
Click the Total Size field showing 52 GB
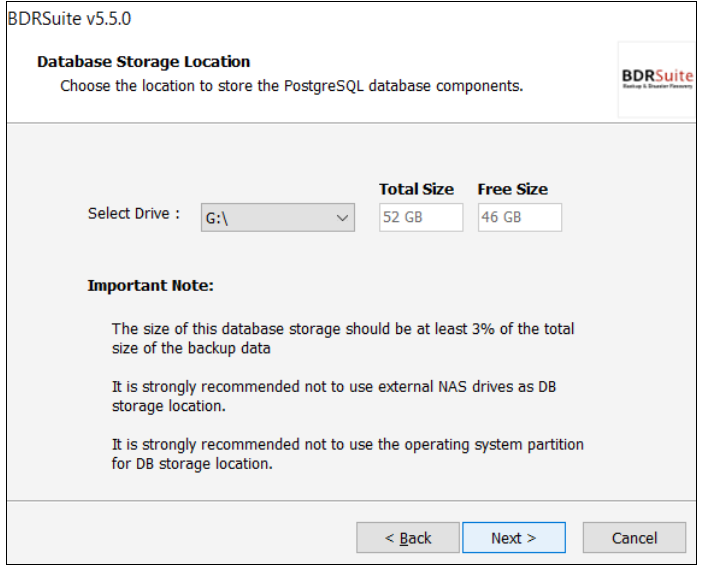click(x=421, y=218)
